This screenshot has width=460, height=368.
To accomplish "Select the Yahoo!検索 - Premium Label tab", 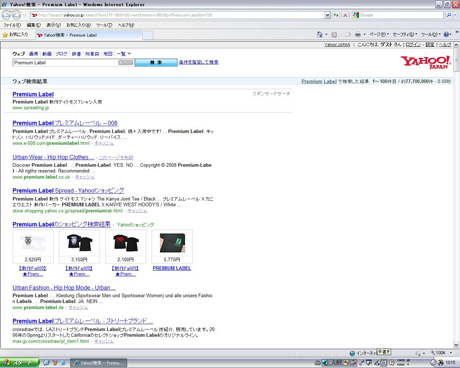I will click(89, 35).
